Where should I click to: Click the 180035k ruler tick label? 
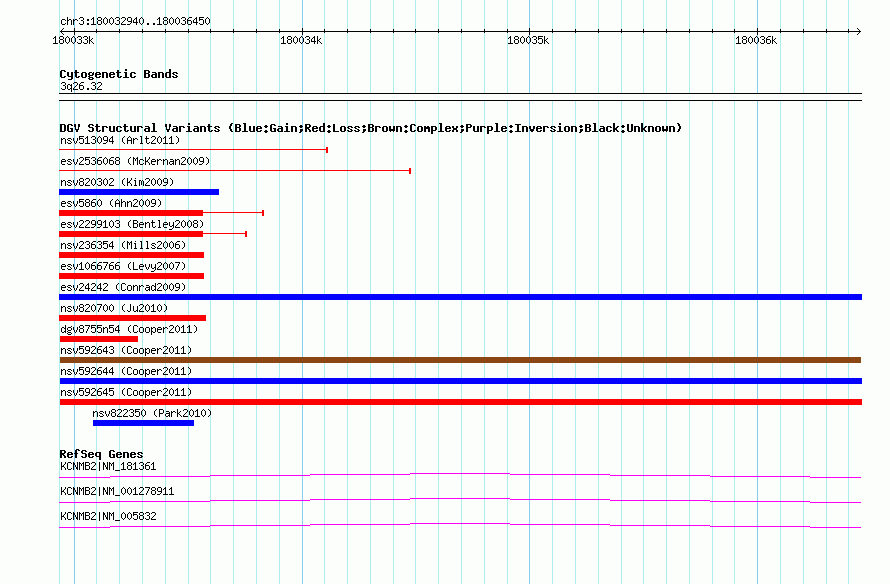(528, 40)
